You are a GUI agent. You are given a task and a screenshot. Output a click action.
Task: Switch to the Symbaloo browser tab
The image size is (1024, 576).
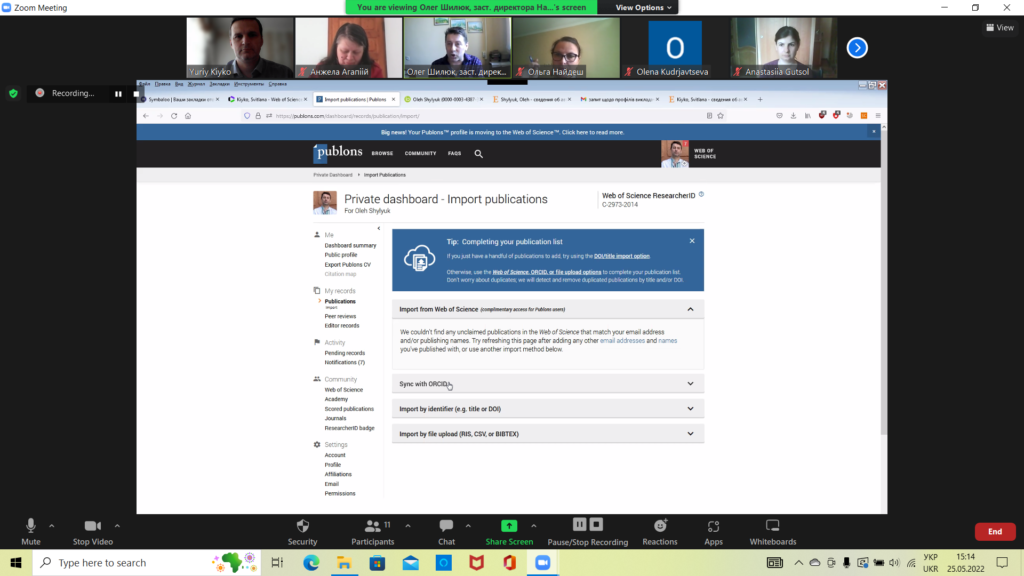[180, 99]
